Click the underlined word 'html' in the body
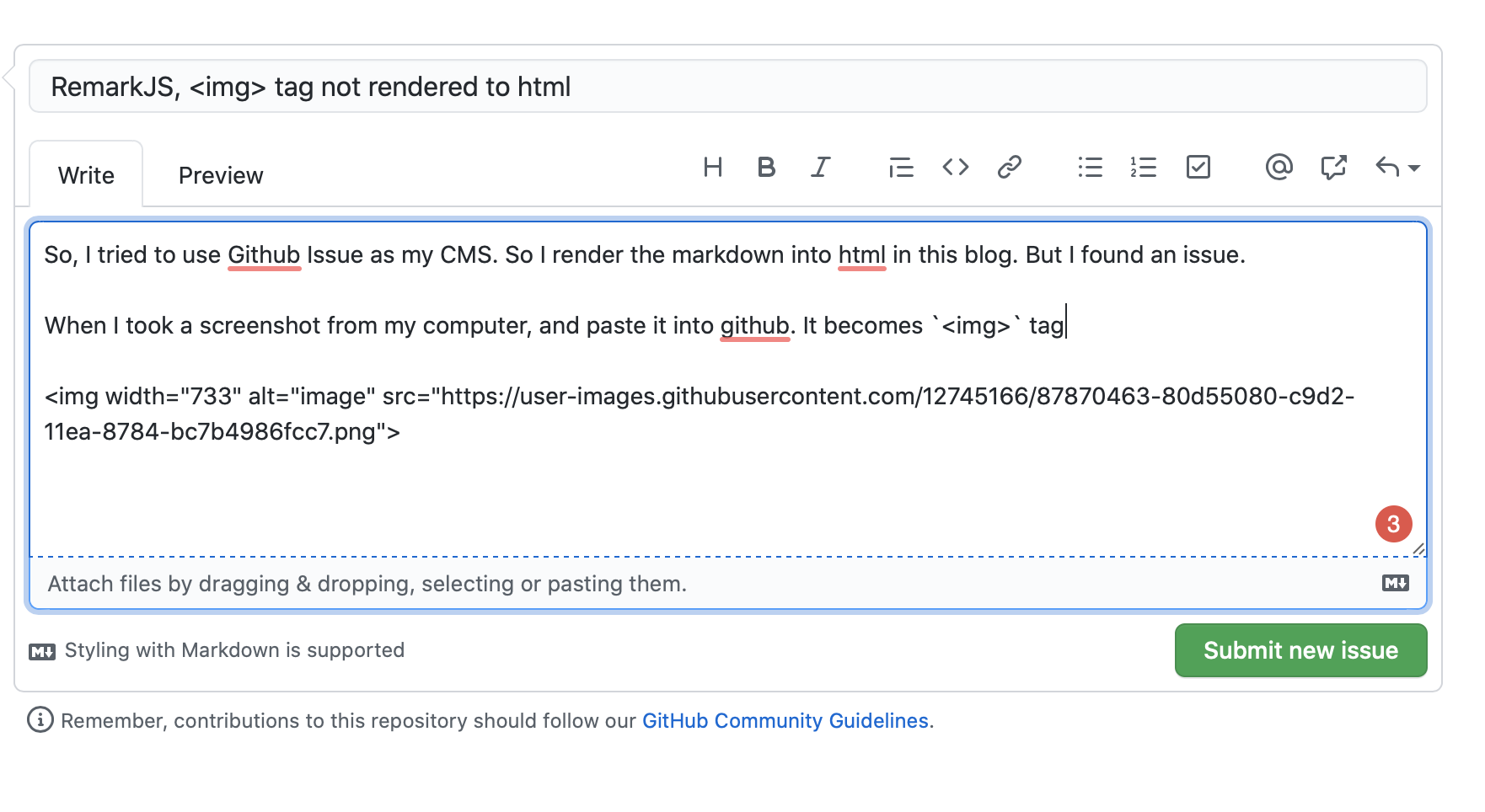 (862, 254)
